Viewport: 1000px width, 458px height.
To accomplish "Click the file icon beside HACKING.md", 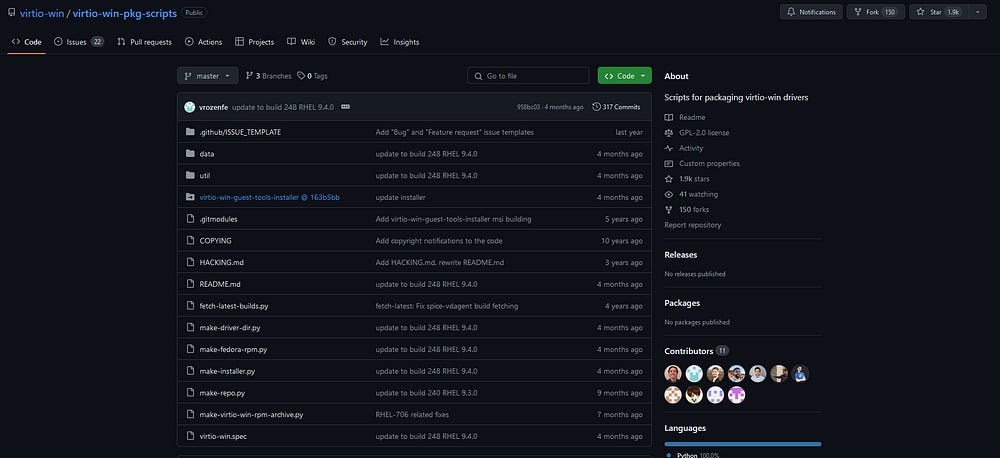I will (189, 262).
